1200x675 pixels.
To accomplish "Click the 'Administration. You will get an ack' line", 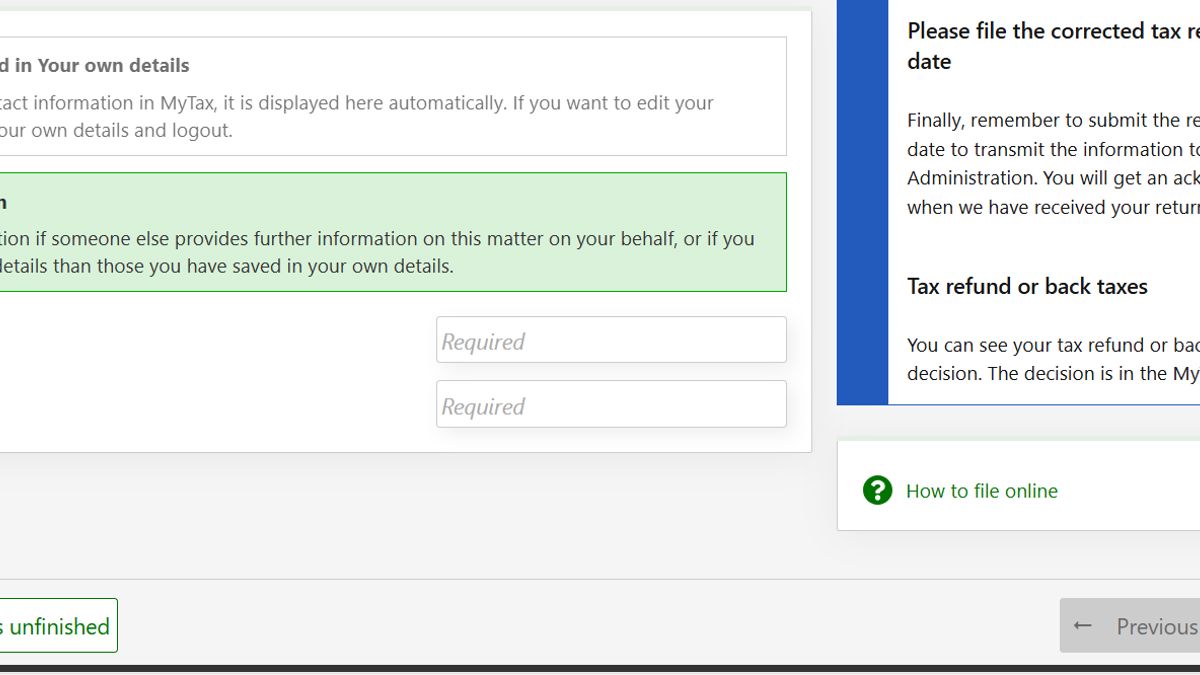I will click(x=1052, y=178).
